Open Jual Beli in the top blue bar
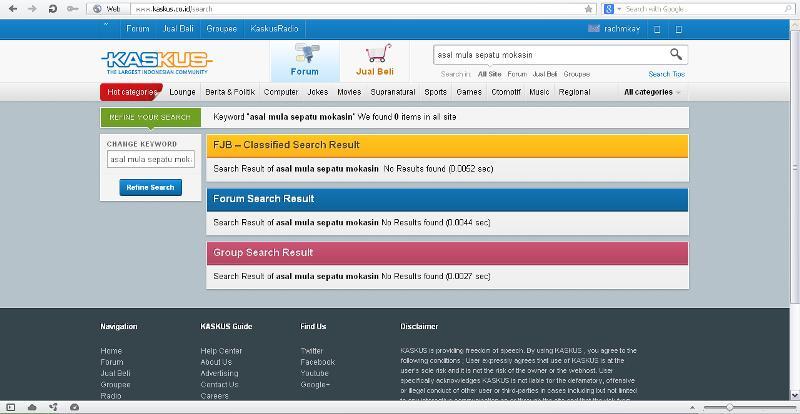Viewport: 800px width, 414px height. [178, 29]
